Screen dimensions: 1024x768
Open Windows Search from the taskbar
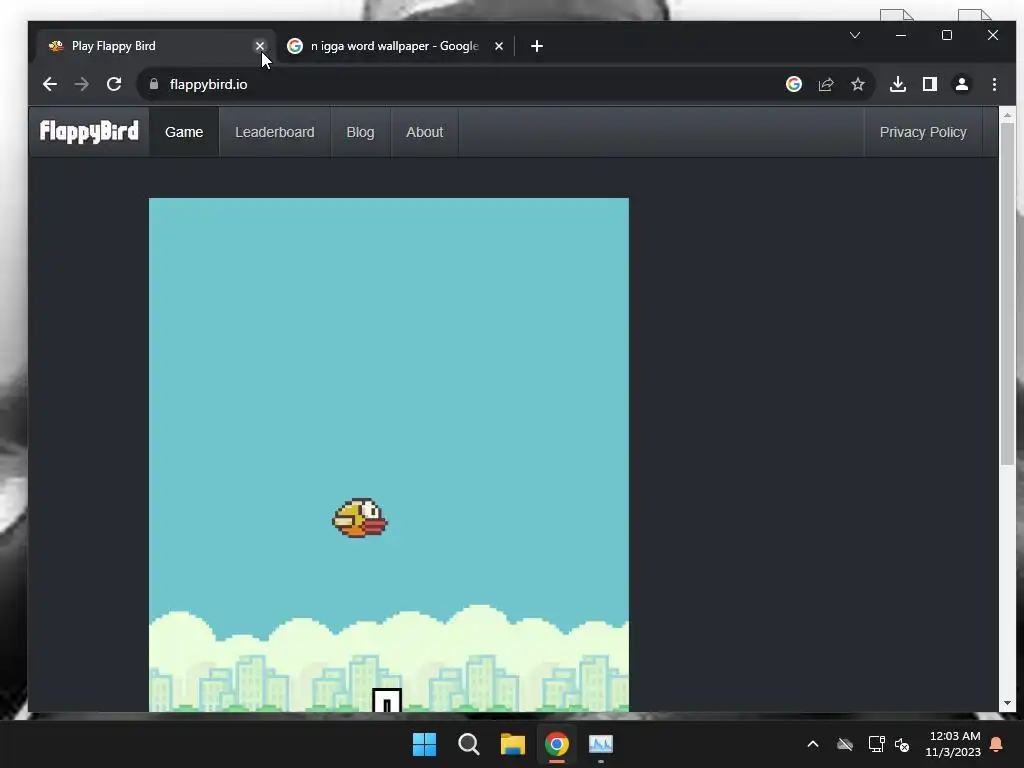coord(468,744)
